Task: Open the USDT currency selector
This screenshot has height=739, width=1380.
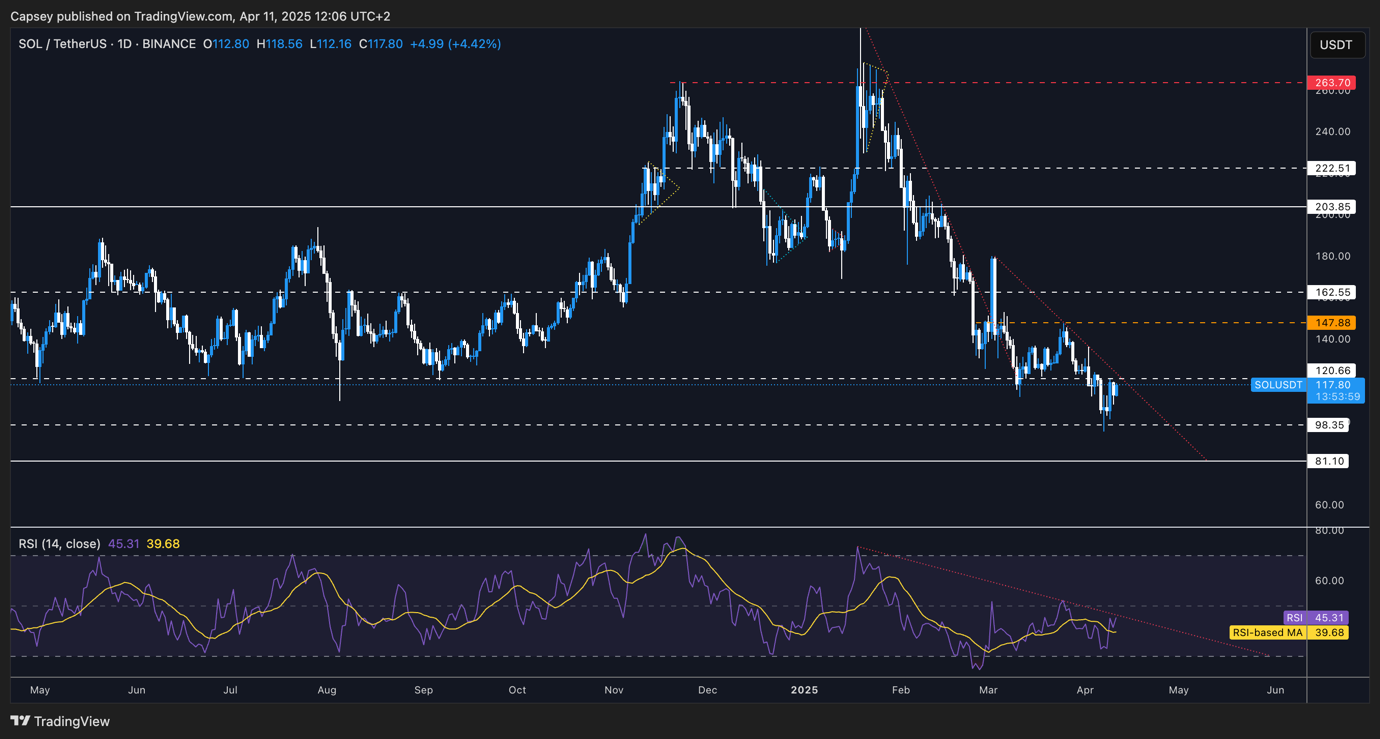Action: [x=1336, y=45]
